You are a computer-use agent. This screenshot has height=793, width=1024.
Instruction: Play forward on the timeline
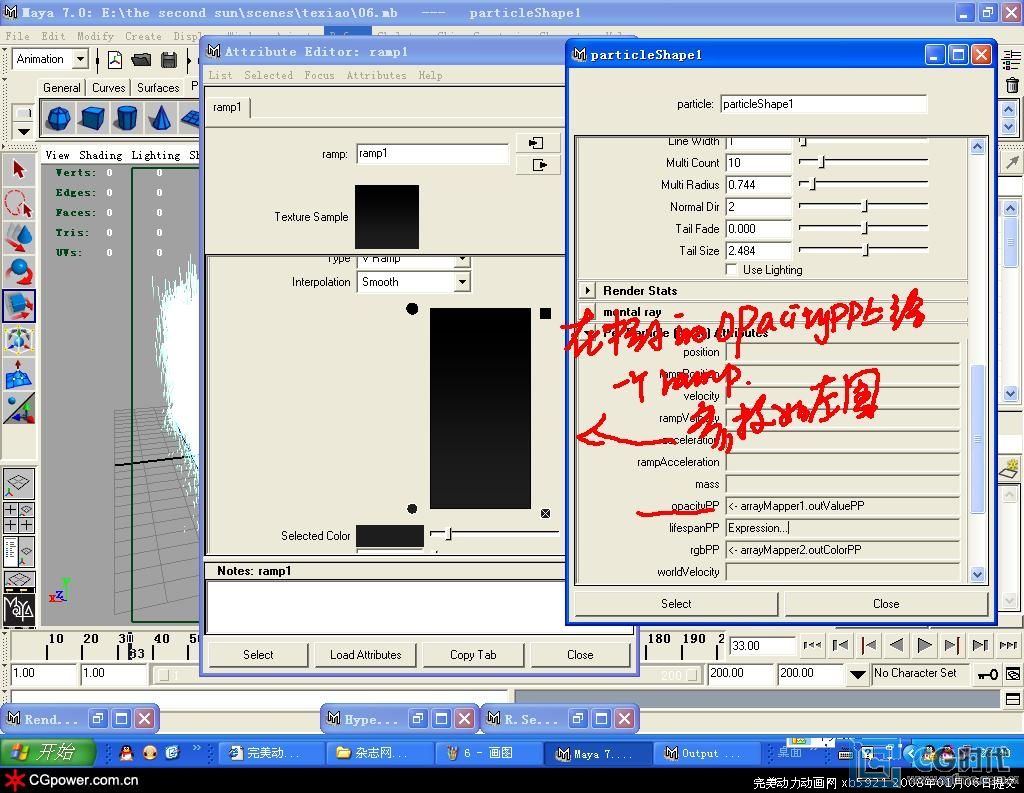tap(924, 645)
